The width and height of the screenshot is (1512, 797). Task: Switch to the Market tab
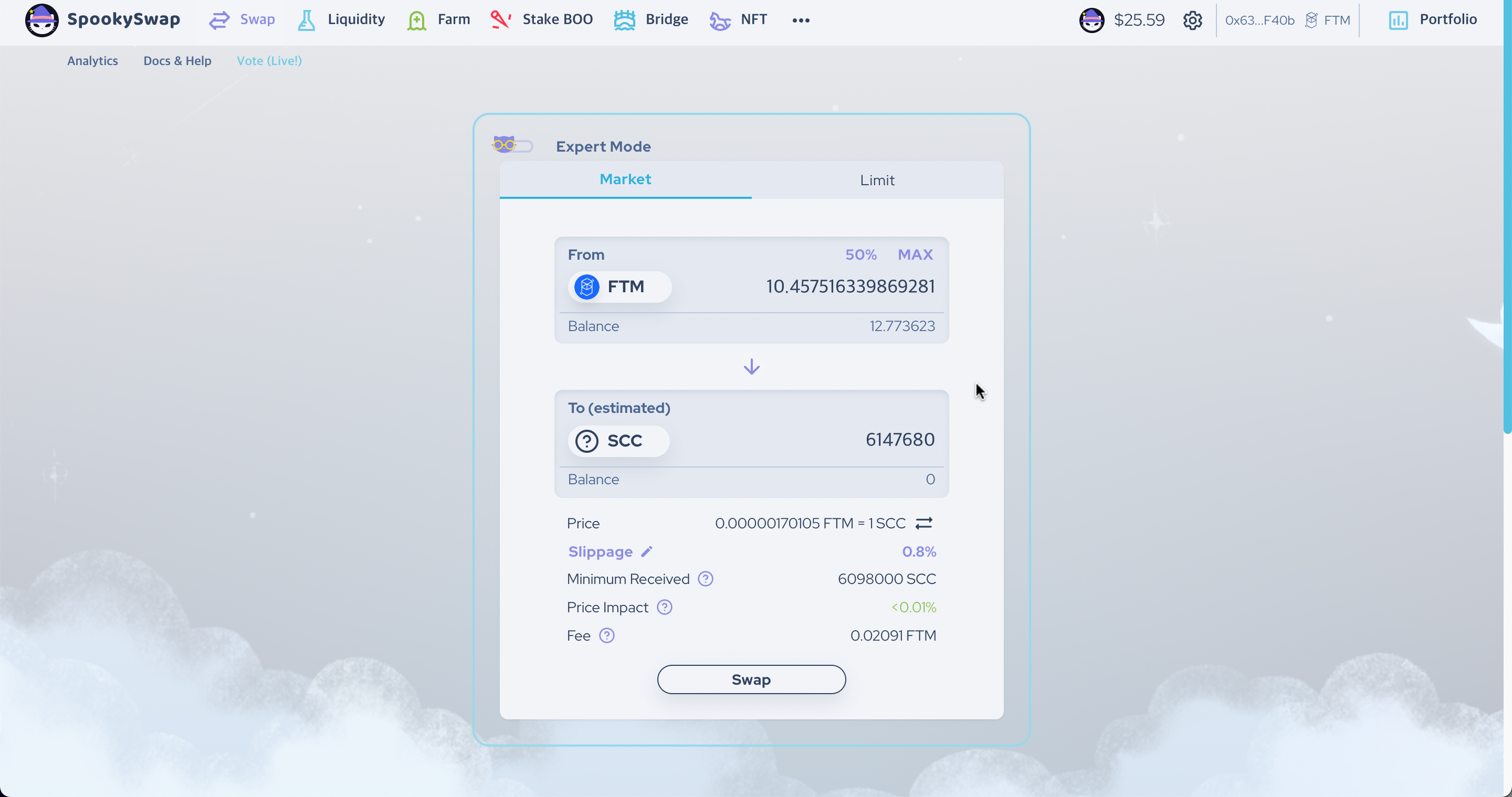pyautogui.click(x=625, y=179)
